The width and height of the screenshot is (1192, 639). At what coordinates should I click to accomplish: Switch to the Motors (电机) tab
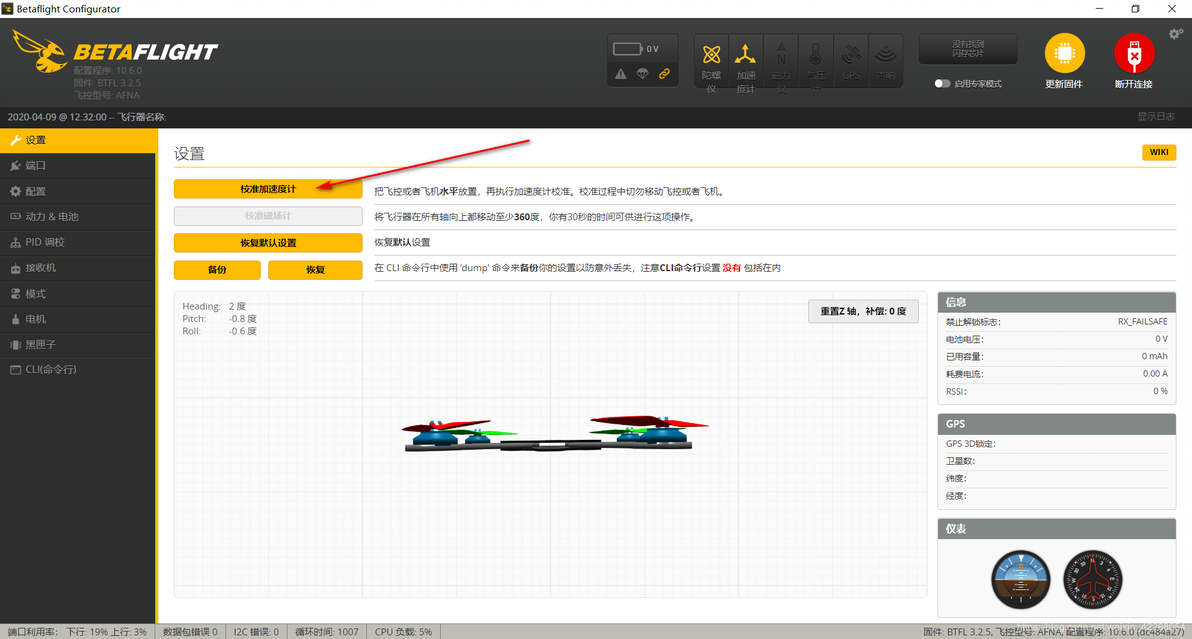(78, 319)
